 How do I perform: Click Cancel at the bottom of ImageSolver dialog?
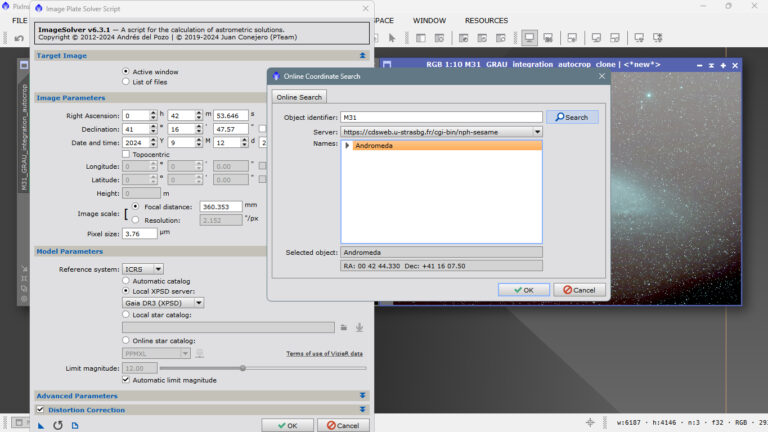[x=343, y=425]
